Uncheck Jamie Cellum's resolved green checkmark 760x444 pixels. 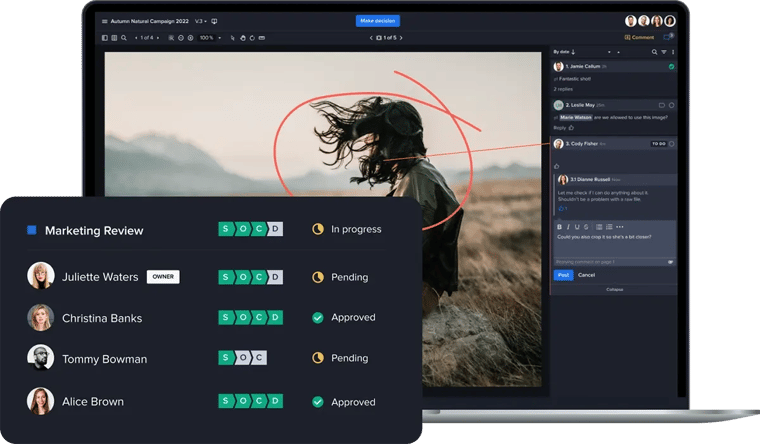coord(671,66)
